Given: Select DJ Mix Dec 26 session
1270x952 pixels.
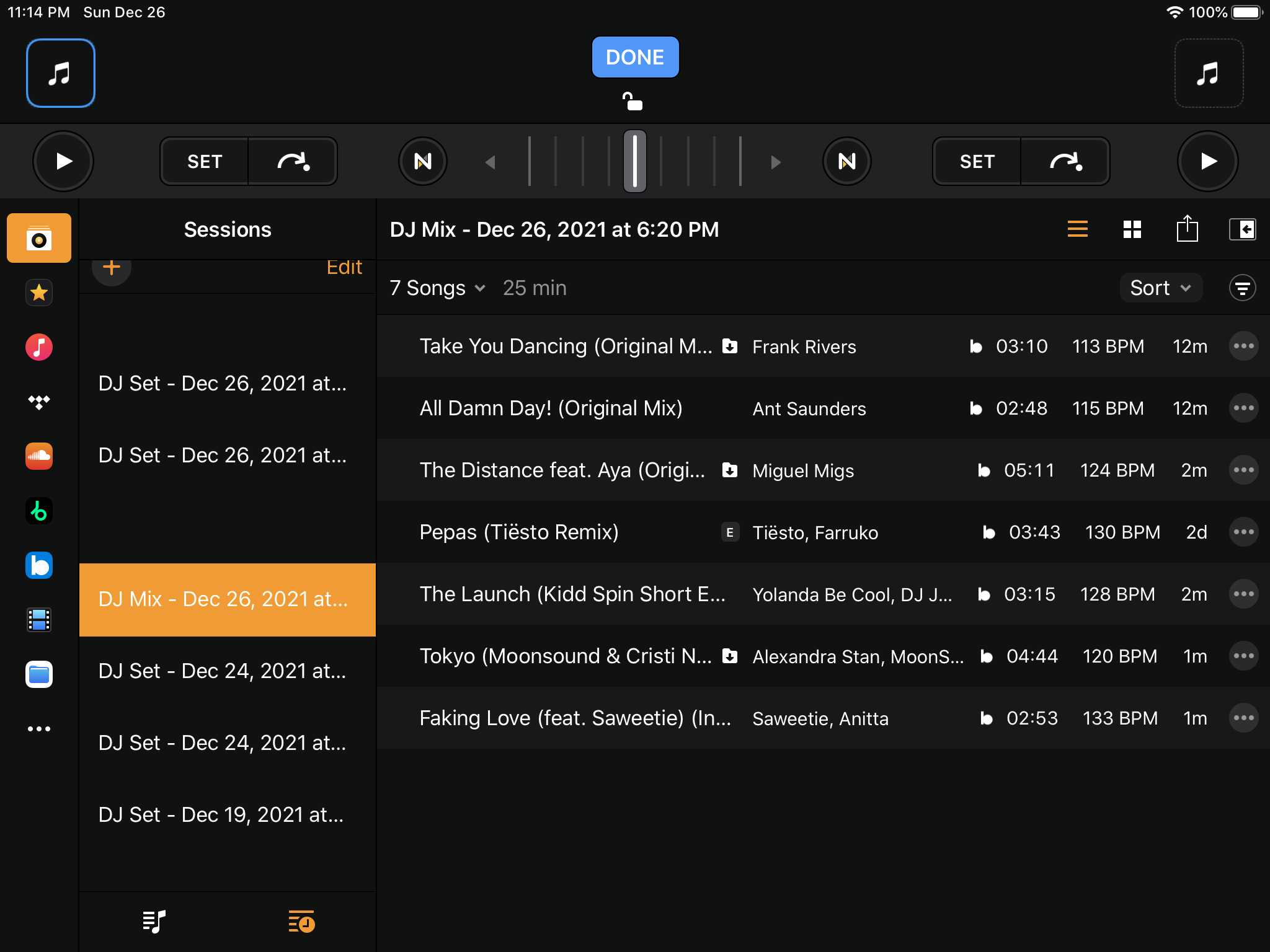Looking at the screenshot, I should pyautogui.click(x=228, y=599).
